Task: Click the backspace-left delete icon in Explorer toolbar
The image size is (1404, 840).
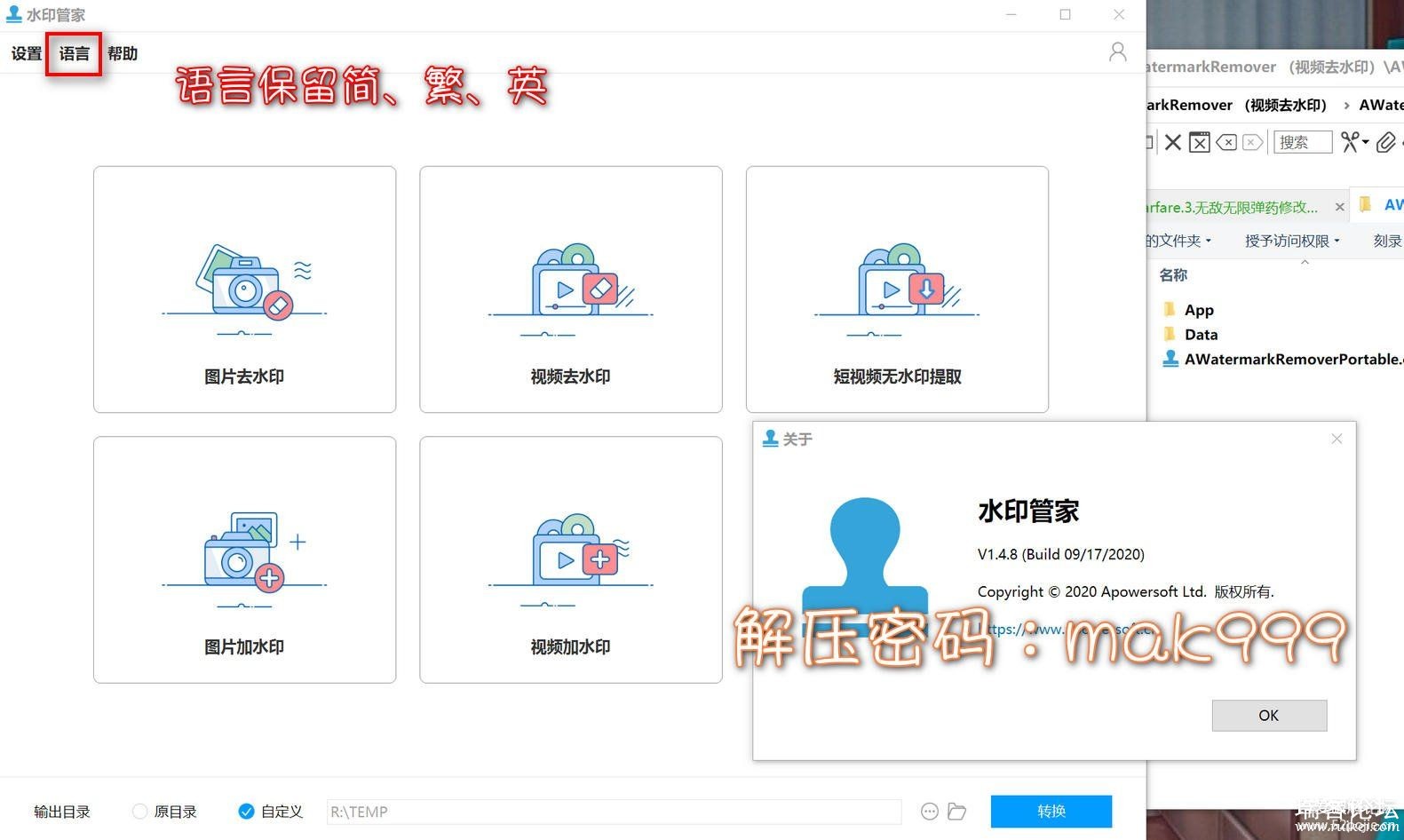Action: coord(1226,142)
